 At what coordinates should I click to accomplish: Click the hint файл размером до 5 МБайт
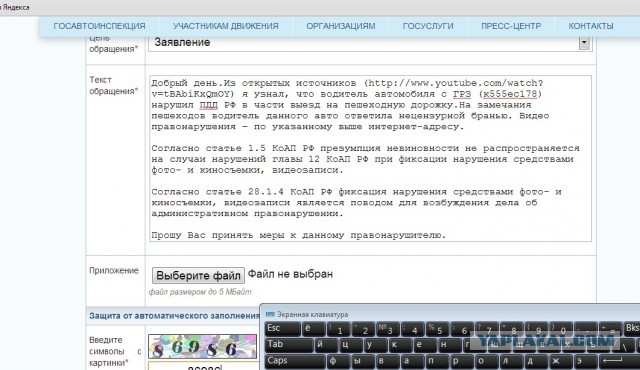pyautogui.click(x=200, y=292)
